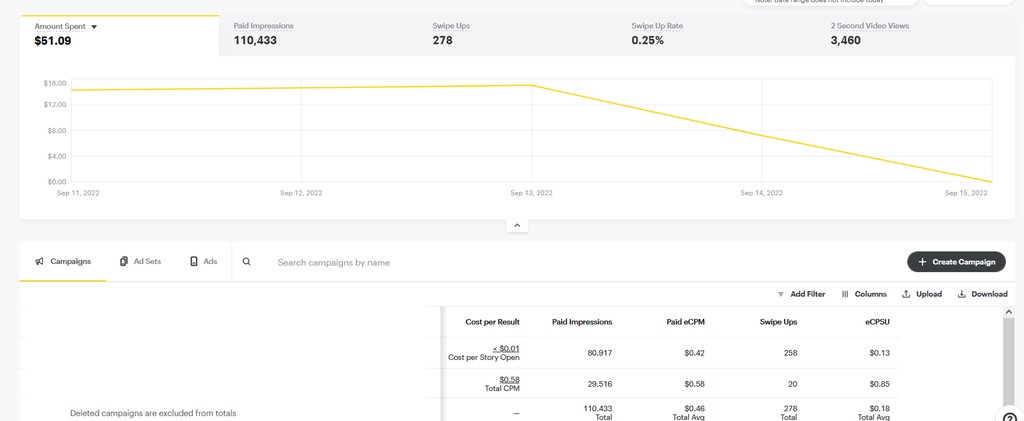Click the Upload button
1024x421 pixels.
click(921, 294)
